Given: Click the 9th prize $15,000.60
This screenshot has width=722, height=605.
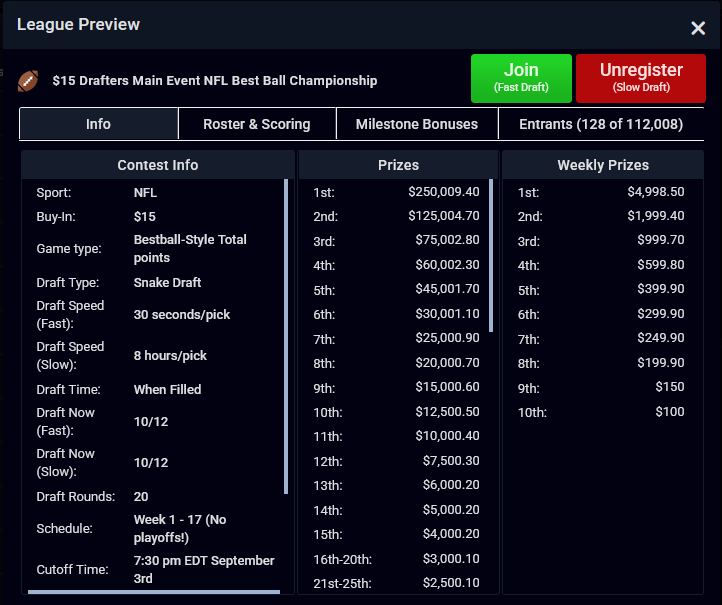Looking at the screenshot, I should coord(447,387).
